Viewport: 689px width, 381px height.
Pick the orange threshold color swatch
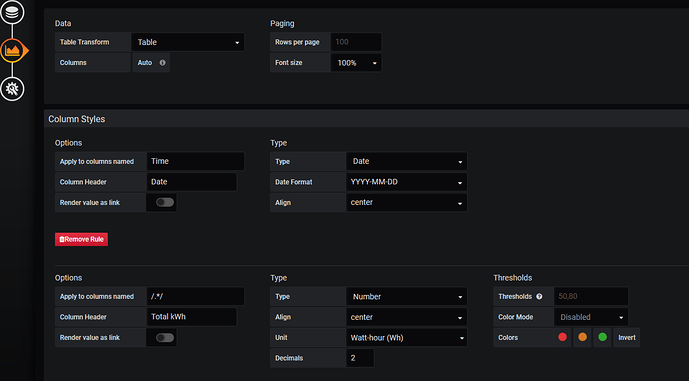tap(582, 337)
